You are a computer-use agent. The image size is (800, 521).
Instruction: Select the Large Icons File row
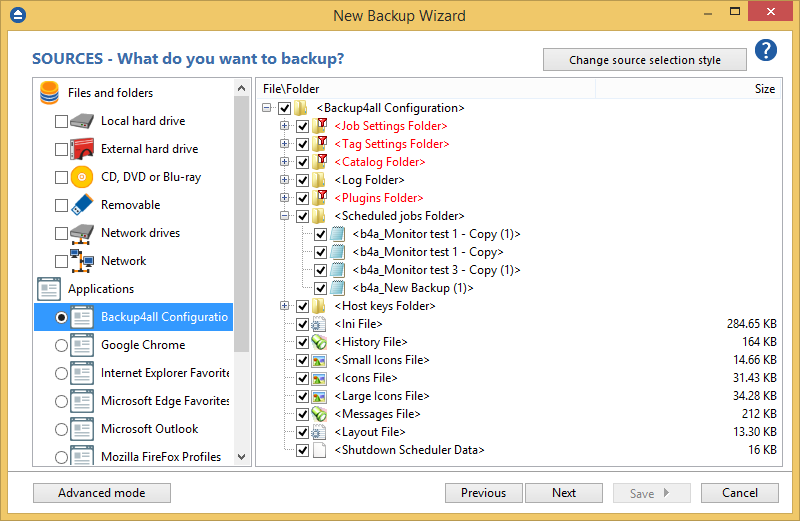382,396
